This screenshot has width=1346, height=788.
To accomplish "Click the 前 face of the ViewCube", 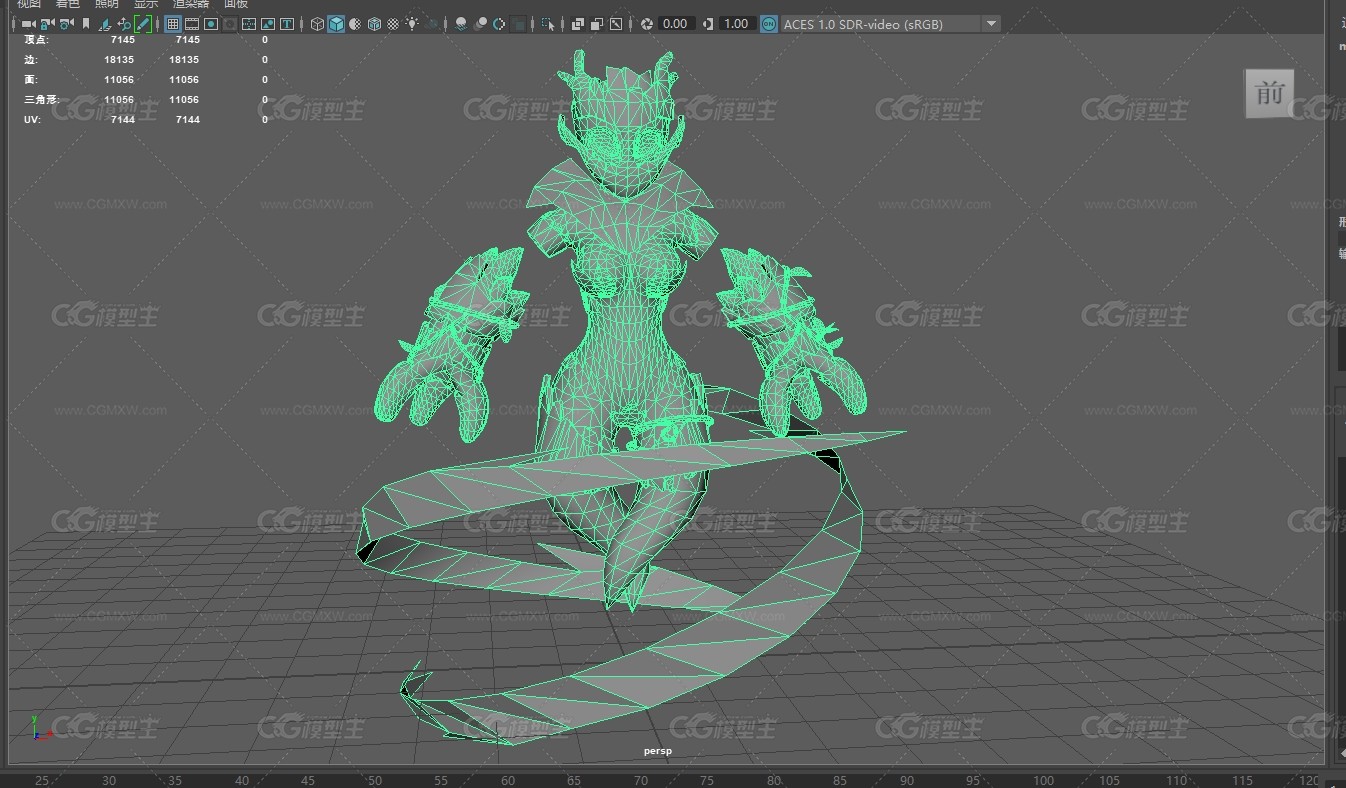I will (1269, 93).
